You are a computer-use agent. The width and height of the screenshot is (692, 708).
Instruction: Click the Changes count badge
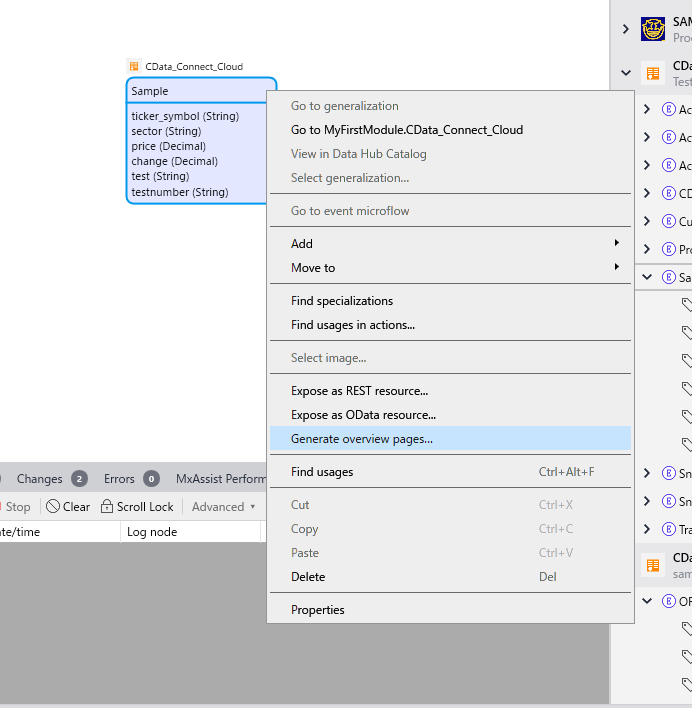point(79,479)
